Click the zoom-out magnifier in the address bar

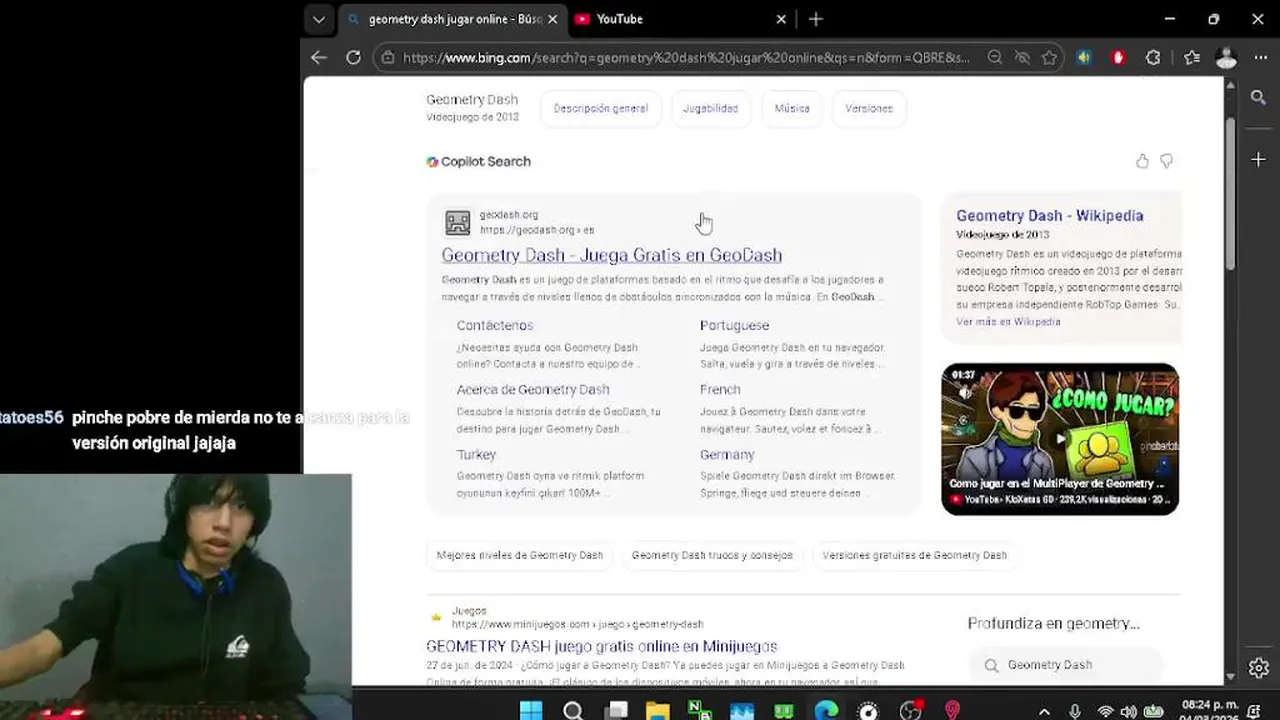(995, 58)
